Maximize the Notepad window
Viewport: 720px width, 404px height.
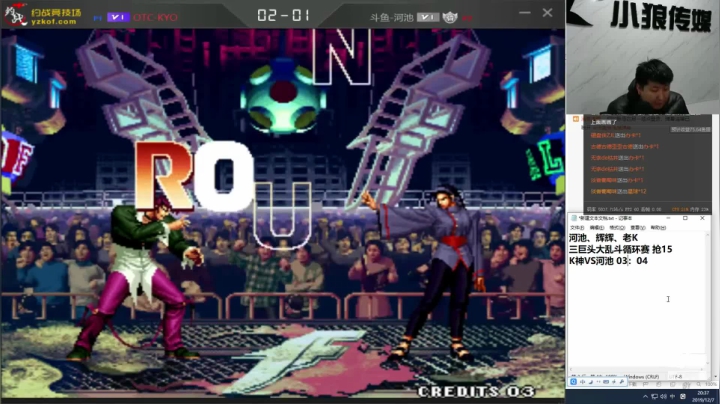pyautogui.click(x=685, y=218)
